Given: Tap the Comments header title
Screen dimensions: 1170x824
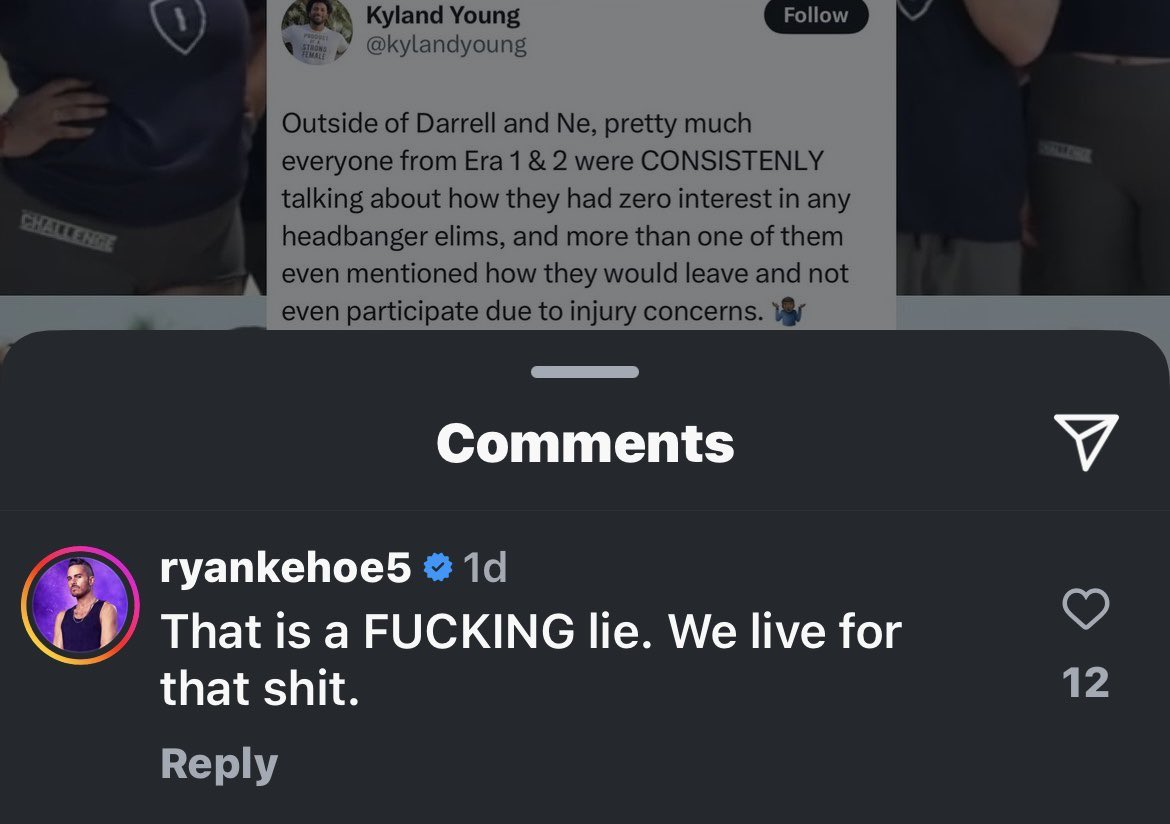Looking at the screenshot, I should coord(585,443).
